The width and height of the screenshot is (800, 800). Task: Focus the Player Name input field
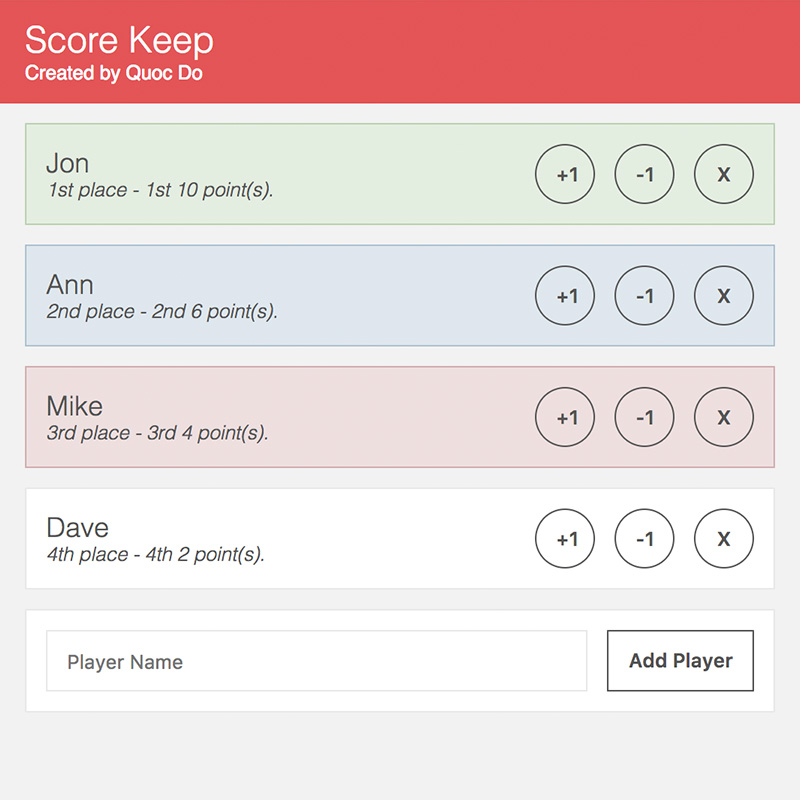(316, 661)
